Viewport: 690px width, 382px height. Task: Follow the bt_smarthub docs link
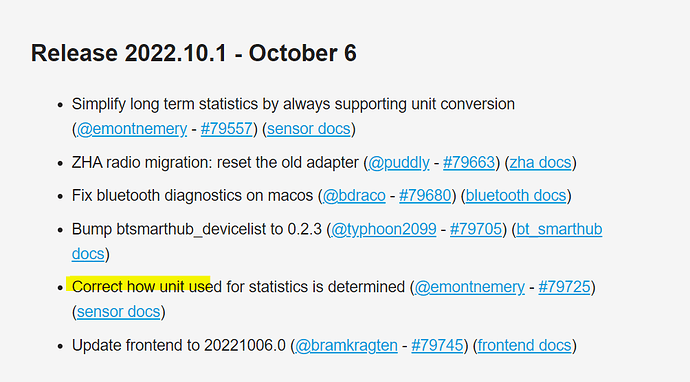(x=559, y=229)
